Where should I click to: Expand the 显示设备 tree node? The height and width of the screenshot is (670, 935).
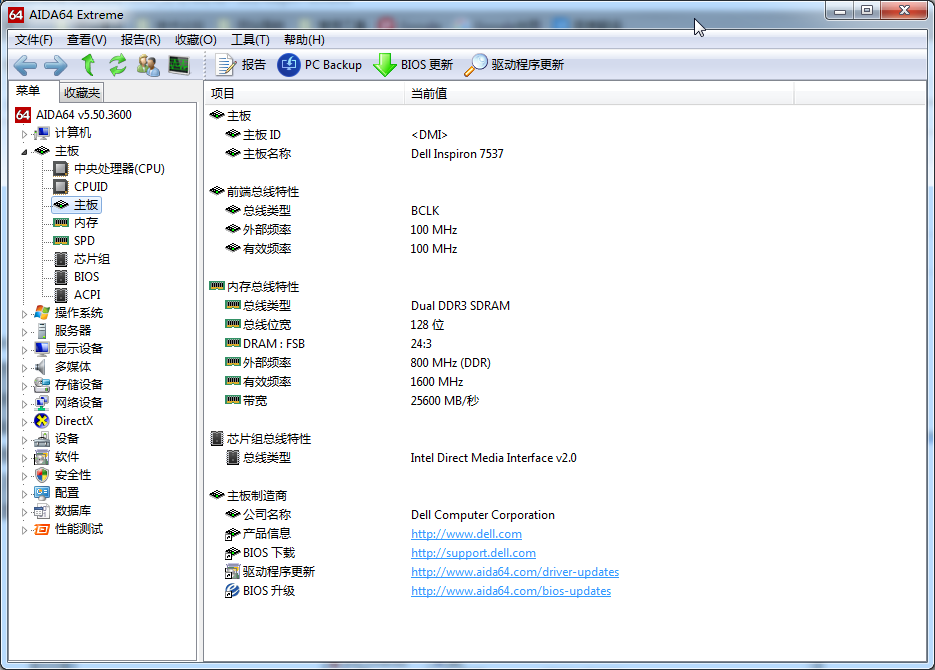pos(24,349)
